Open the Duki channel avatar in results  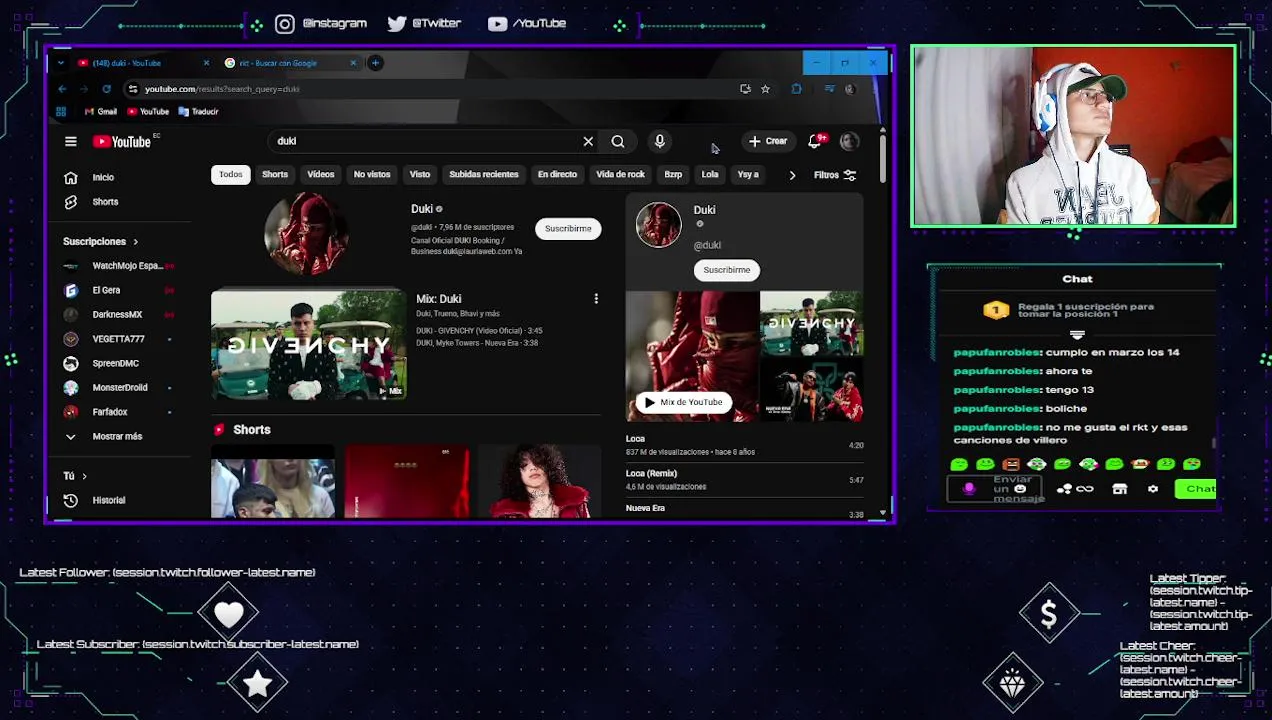click(307, 234)
